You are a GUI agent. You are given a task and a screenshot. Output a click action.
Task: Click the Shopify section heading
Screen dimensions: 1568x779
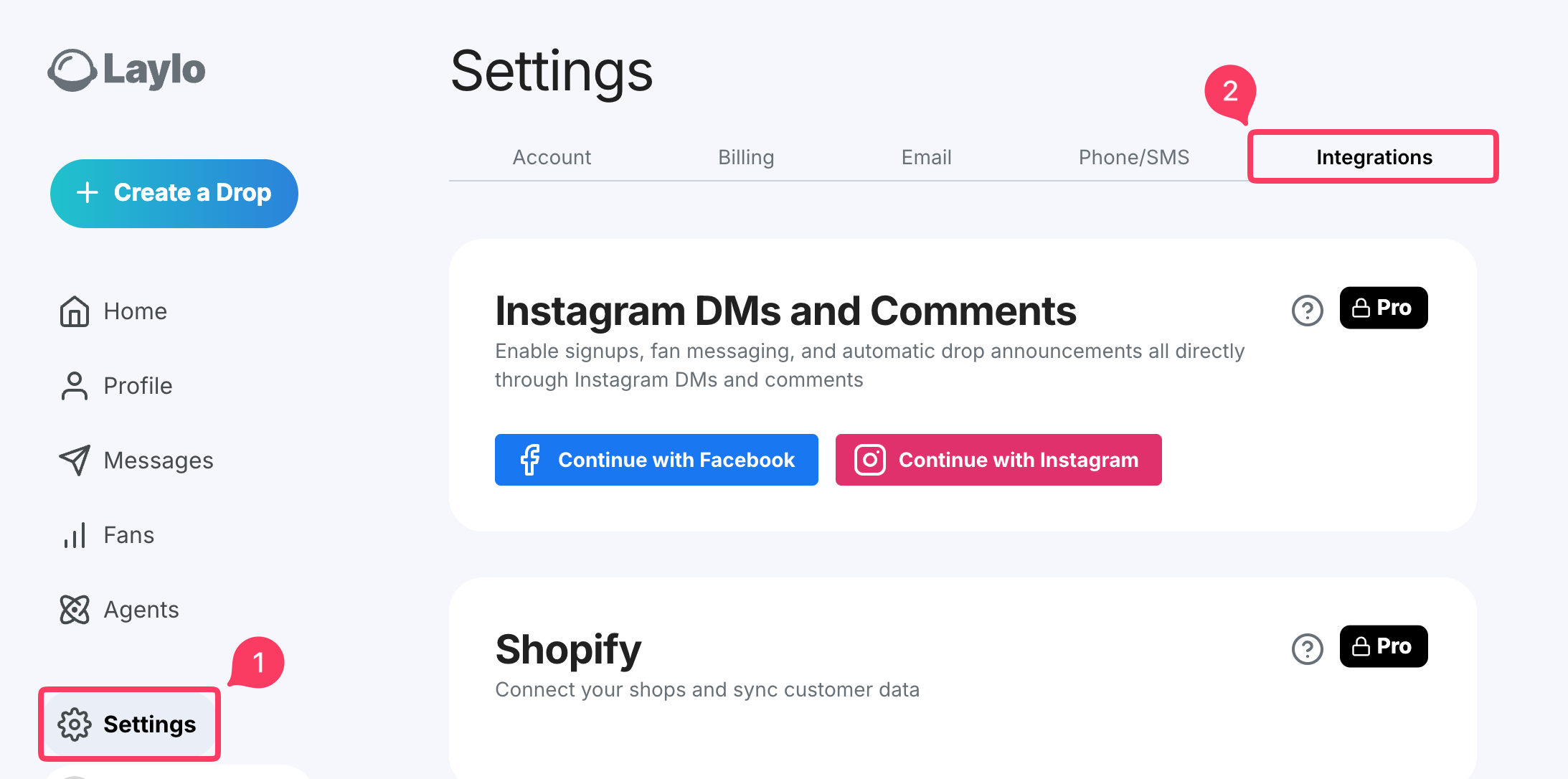568,650
